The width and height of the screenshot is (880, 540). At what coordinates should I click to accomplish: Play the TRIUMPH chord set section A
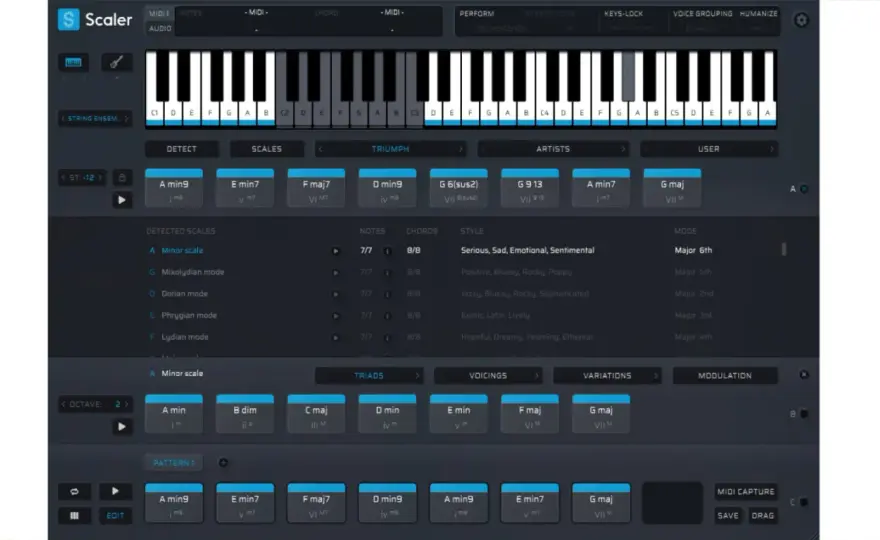tap(122, 200)
